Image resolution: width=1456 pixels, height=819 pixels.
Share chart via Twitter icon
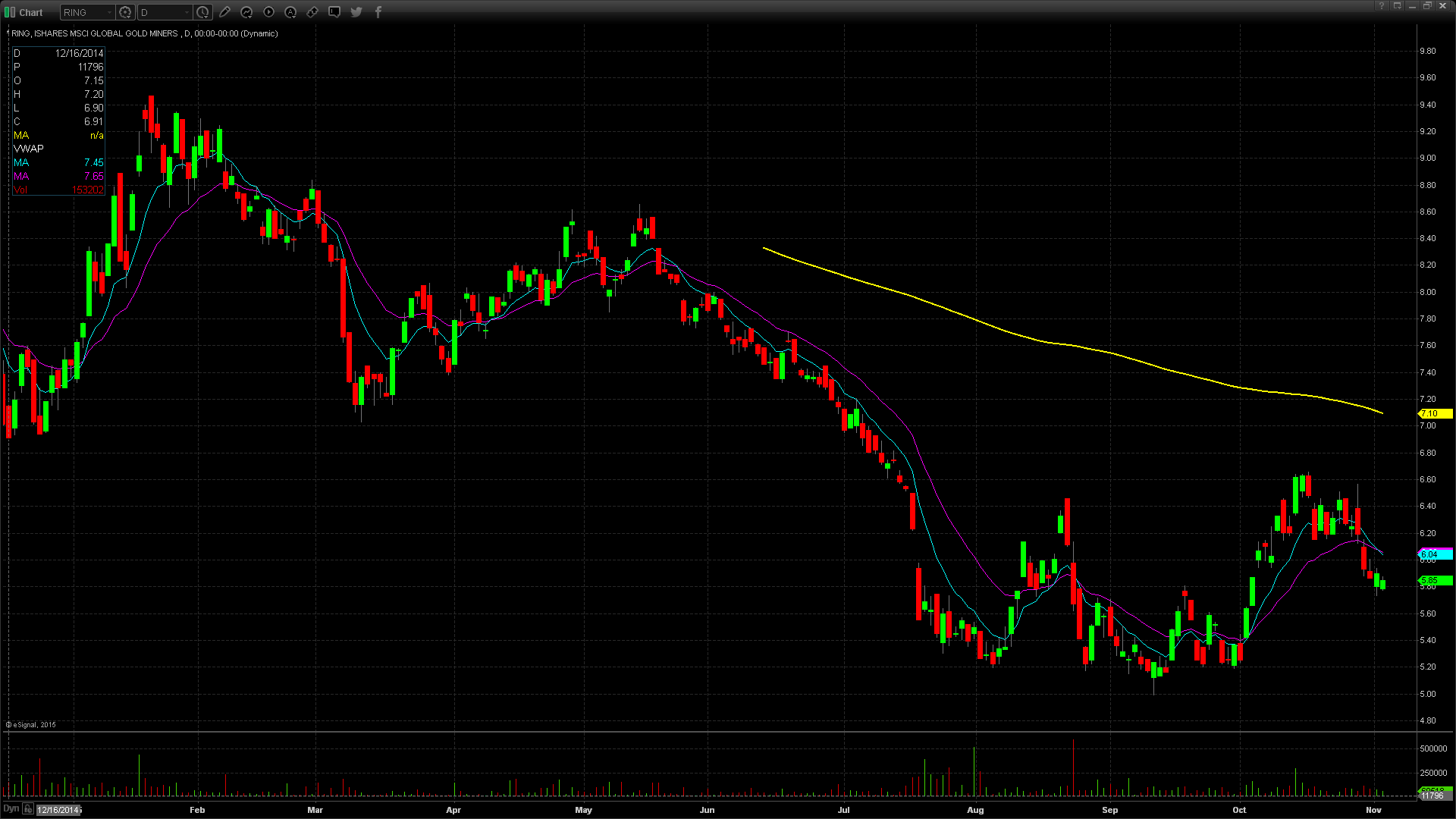(x=356, y=12)
